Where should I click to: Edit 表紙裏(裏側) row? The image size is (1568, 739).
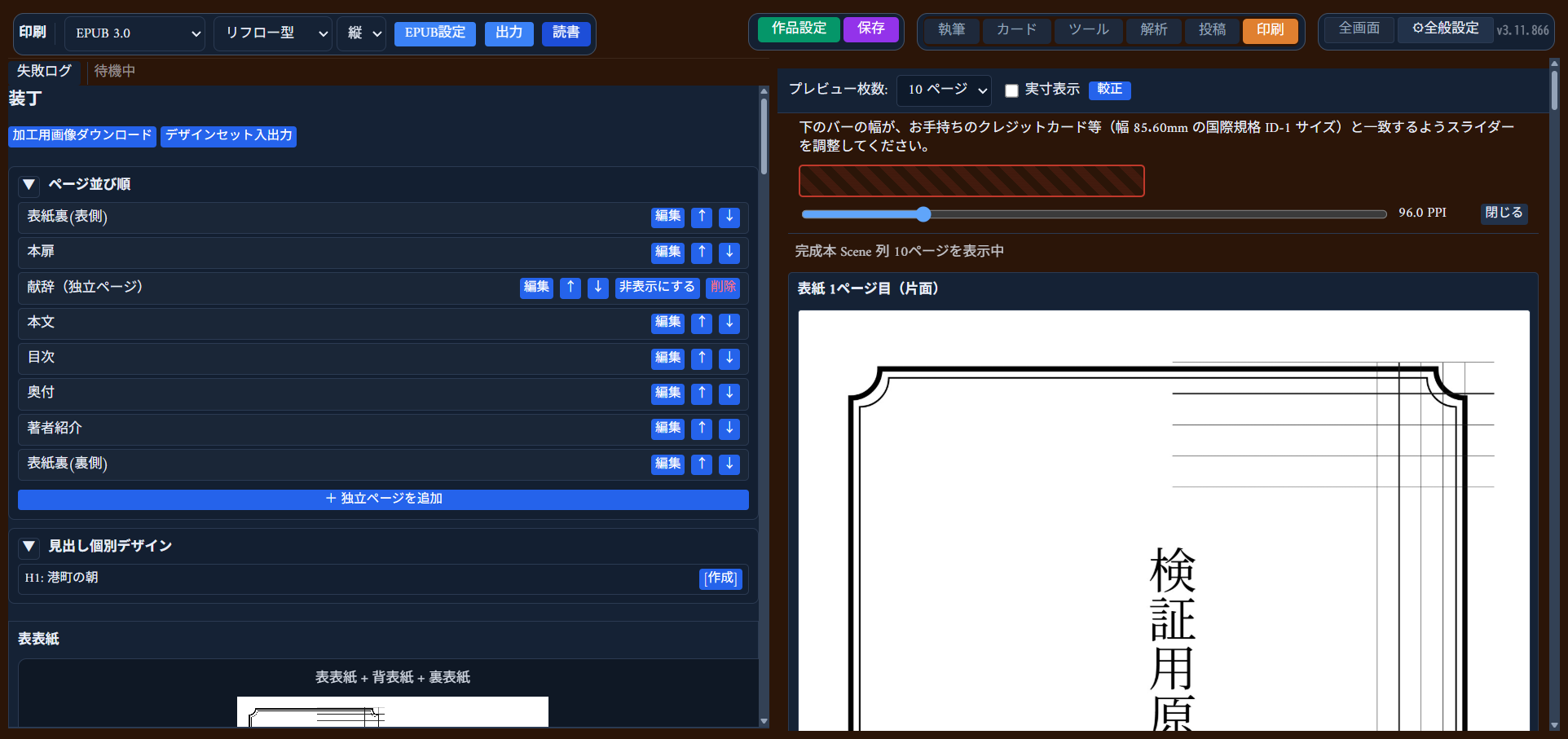coord(668,464)
